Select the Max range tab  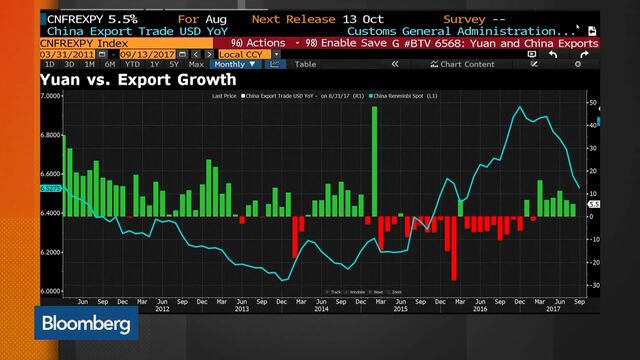tap(196, 64)
